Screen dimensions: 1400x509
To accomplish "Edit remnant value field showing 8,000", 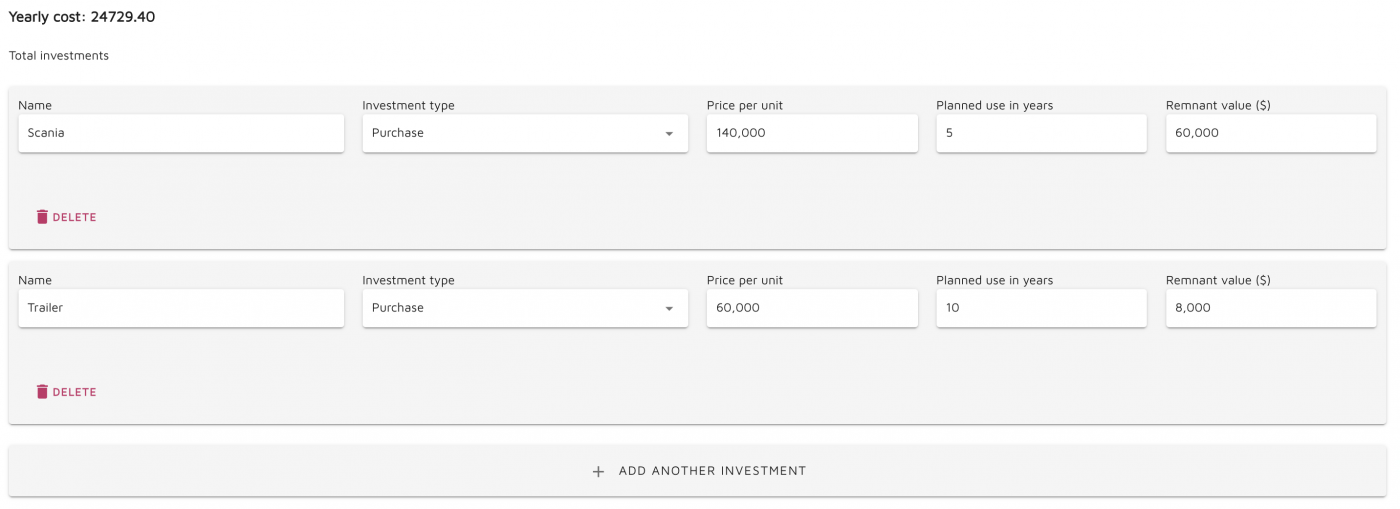I will [1271, 308].
